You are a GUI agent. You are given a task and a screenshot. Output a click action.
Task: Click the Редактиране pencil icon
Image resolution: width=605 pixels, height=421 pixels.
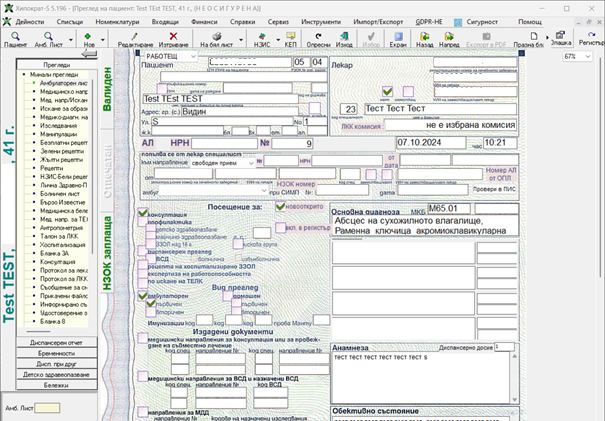(x=135, y=38)
